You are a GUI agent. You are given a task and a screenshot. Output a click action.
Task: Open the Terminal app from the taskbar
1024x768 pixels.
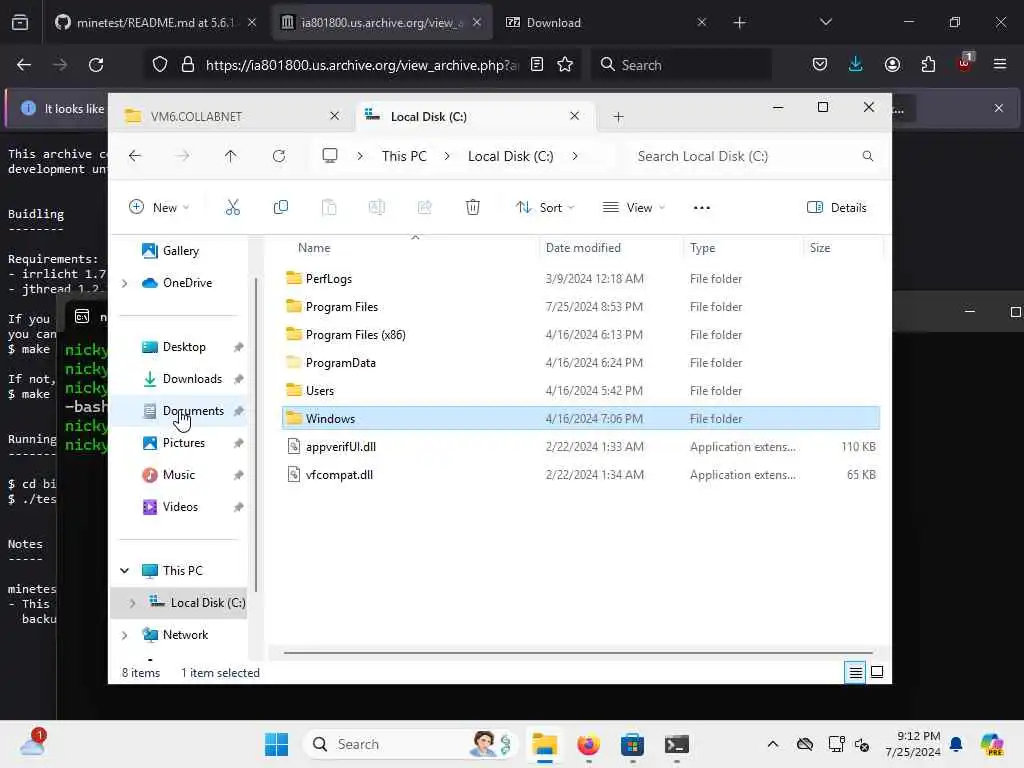coord(677,744)
